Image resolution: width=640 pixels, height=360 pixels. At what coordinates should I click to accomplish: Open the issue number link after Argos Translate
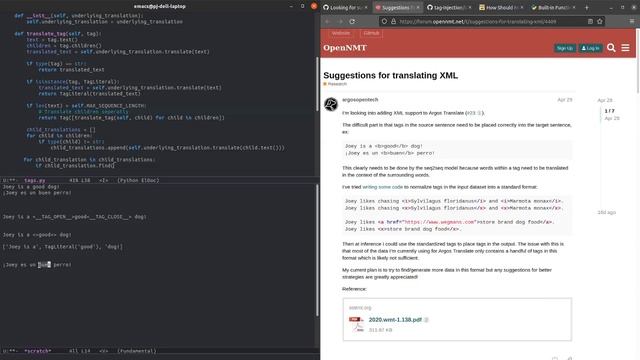pos(474,113)
